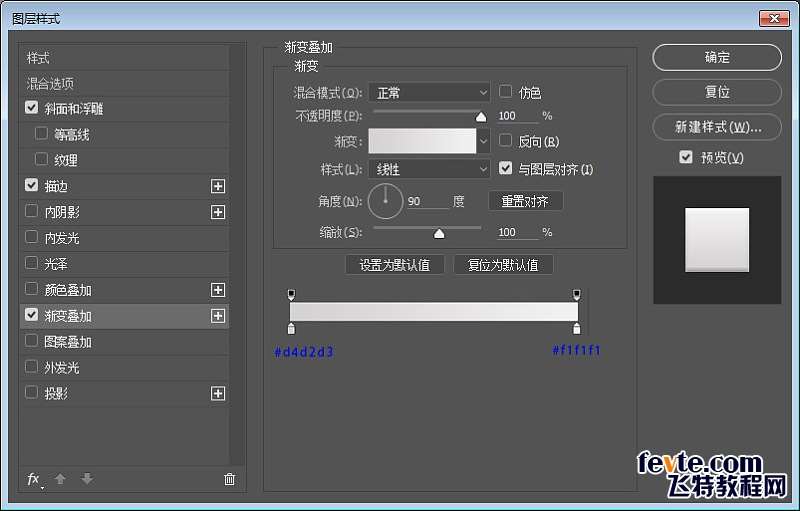Enable the 内阴影 checkbox
Image resolution: width=800 pixels, height=511 pixels.
[32, 211]
